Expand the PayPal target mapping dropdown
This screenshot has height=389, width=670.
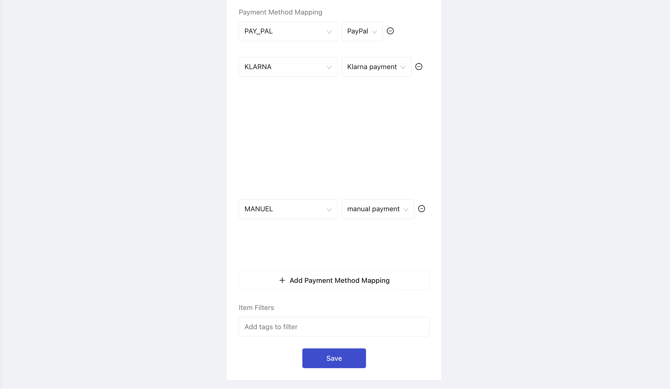click(362, 31)
